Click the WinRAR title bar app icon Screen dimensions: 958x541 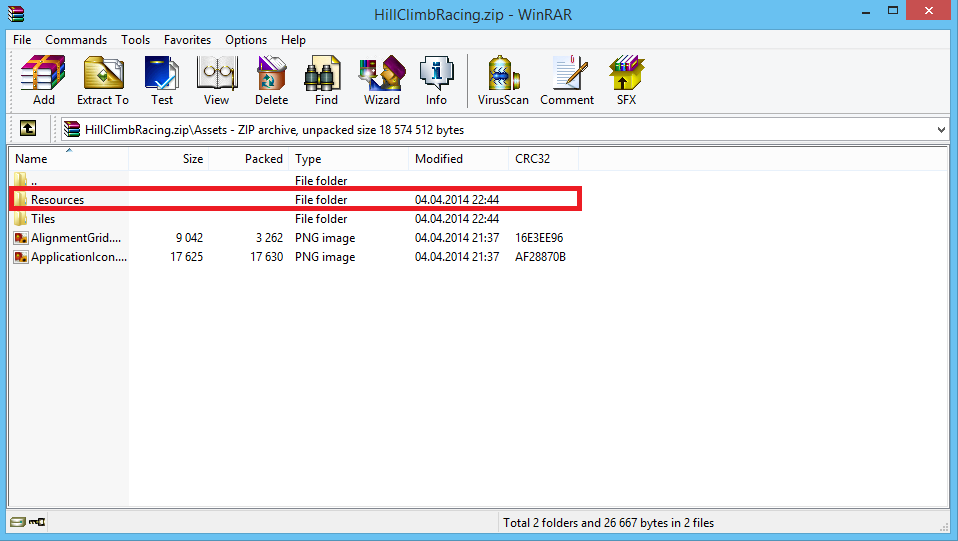[x=16, y=13]
